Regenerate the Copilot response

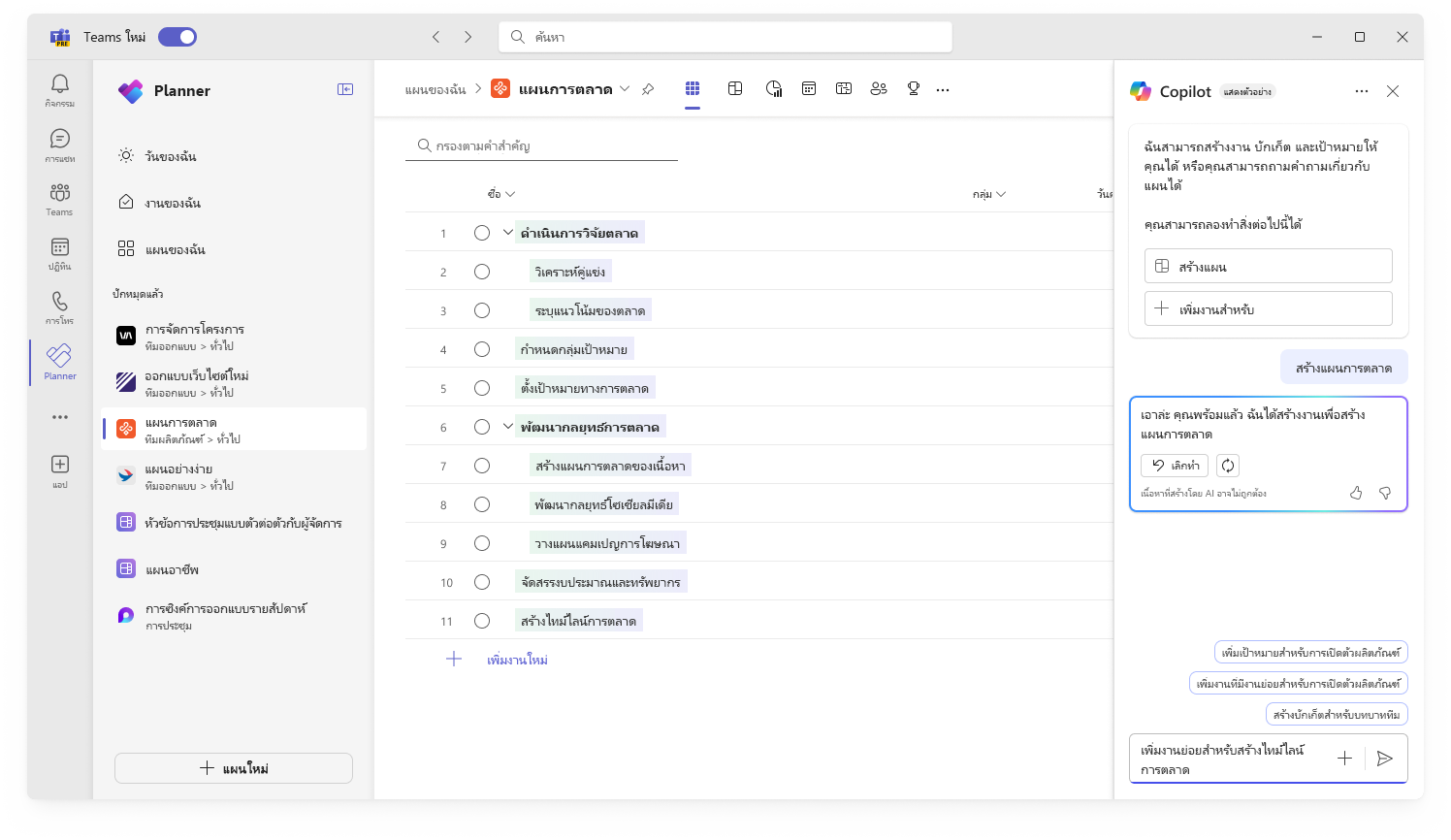(1228, 466)
